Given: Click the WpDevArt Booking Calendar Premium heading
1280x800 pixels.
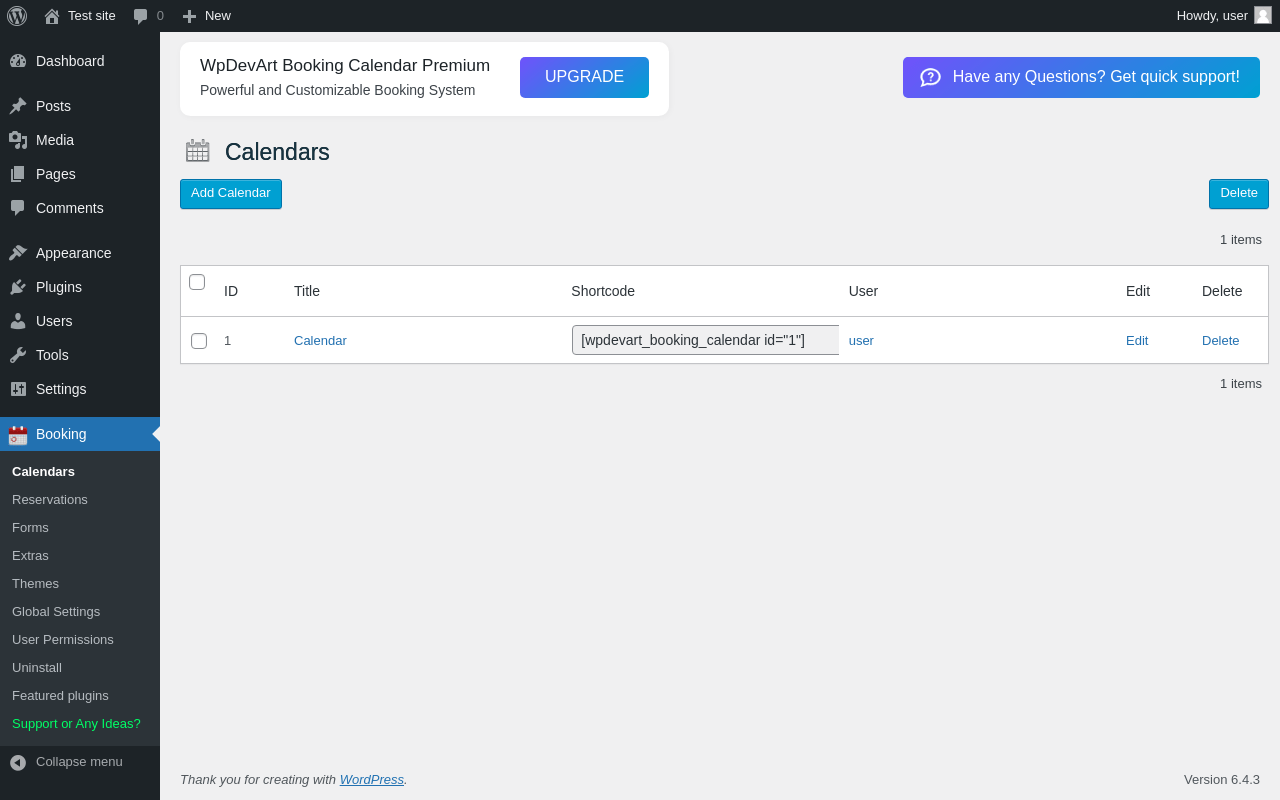Looking at the screenshot, I should pyautogui.click(x=345, y=65).
